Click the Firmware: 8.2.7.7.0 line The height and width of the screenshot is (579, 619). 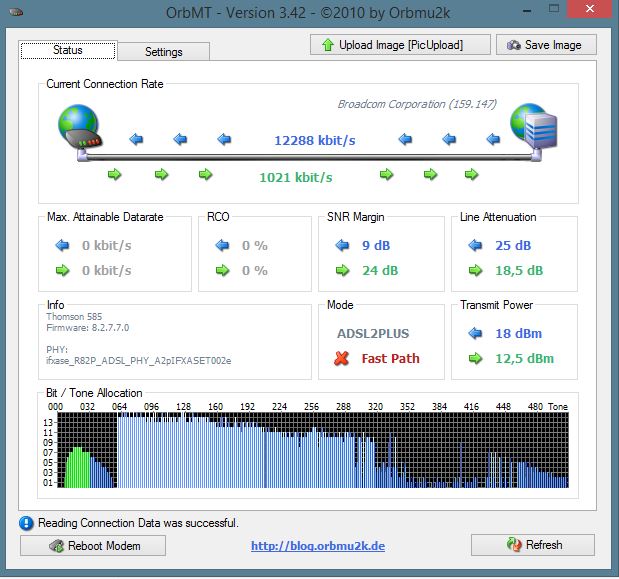(88, 328)
